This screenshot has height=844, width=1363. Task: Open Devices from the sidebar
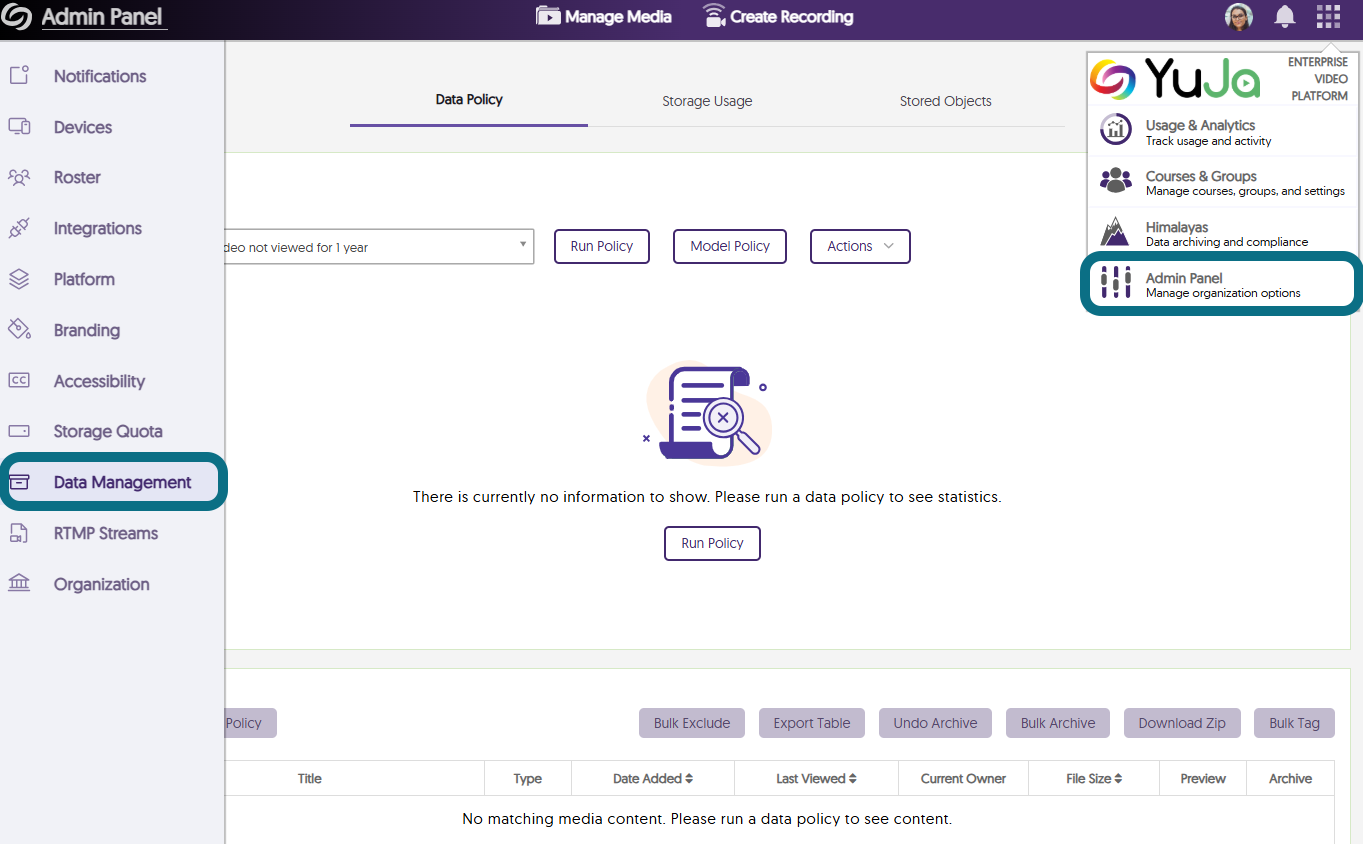[x=82, y=127]
